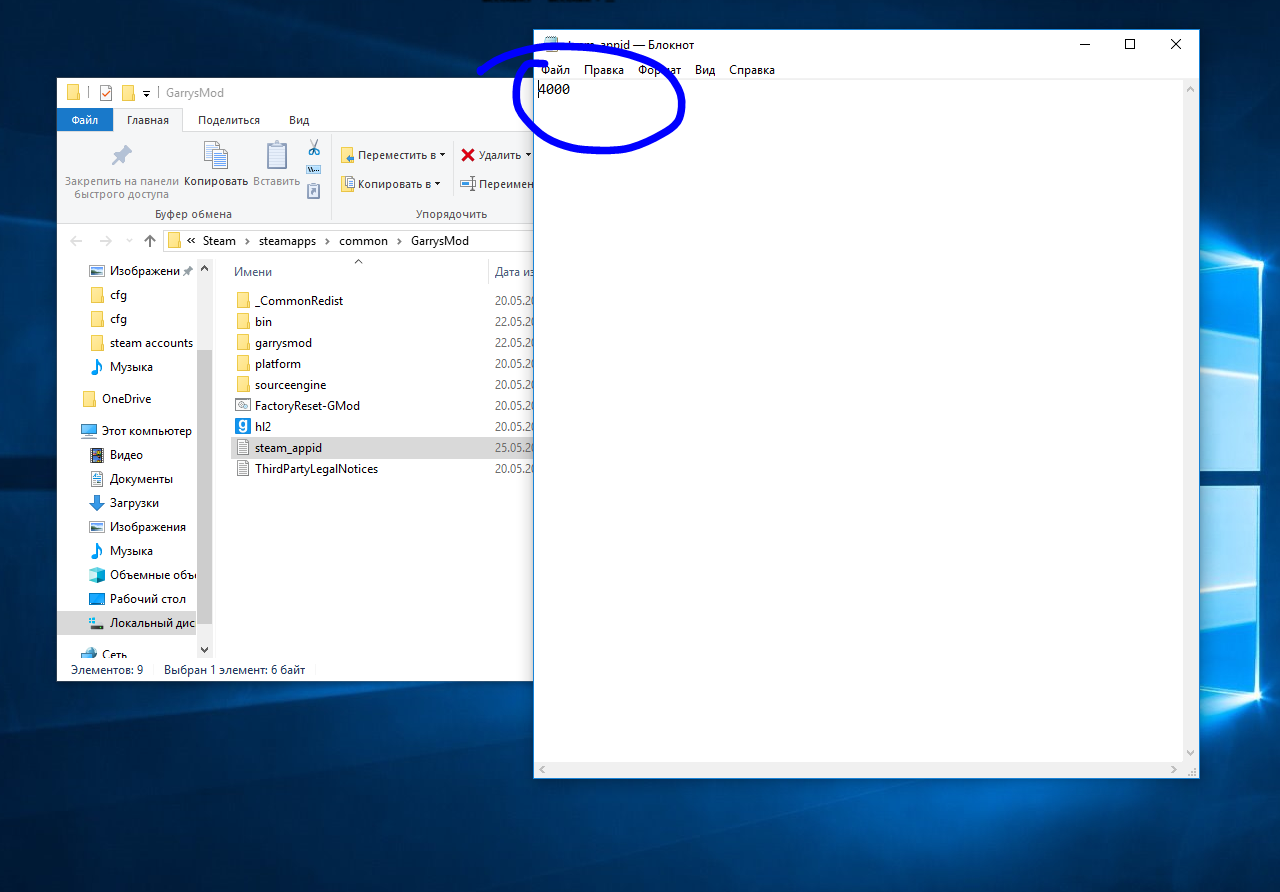
Task: Click the Вставить (Paste) clipboard icon
Action: coord(276,157)
